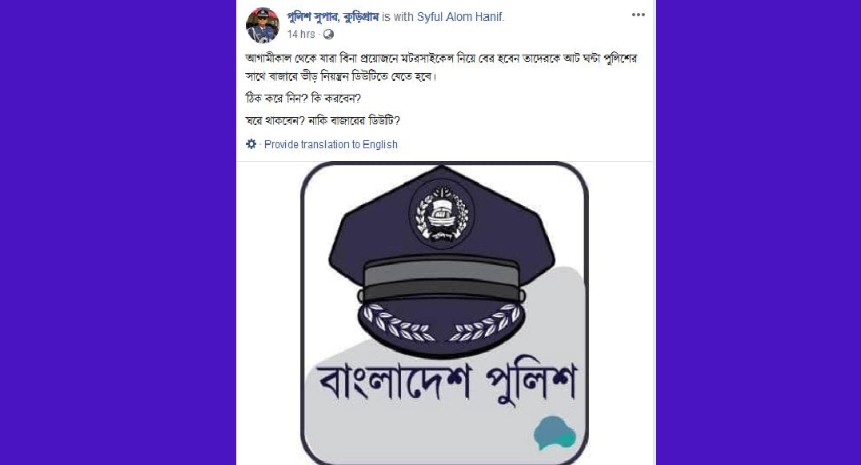This screenshot has height=465, width=861.
Task: Open the 14 hrs timestamp permalink
Action: (301, 34)
